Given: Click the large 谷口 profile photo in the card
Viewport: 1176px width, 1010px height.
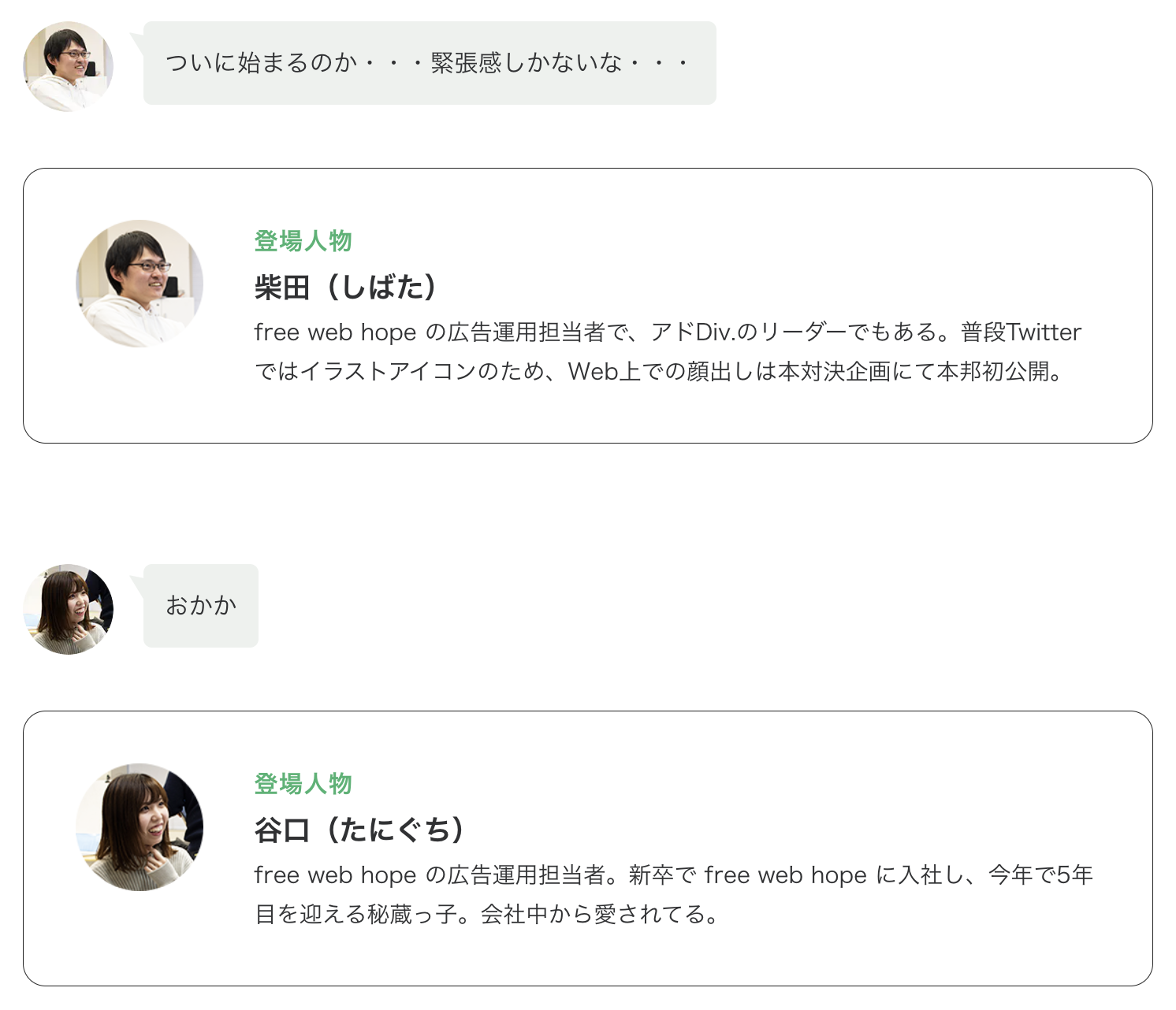Looking at the screenshot, I should point(140,827).
